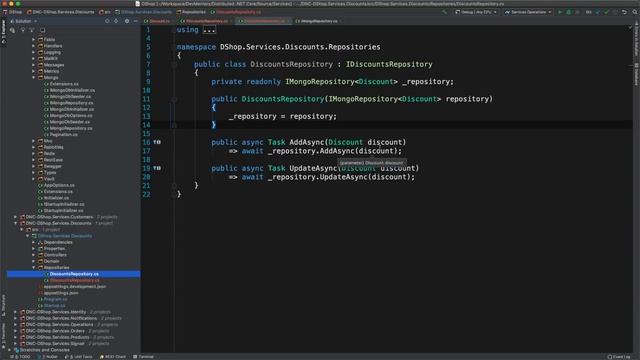The height and width of the screenshot is (360, 640).
Task: Expand the DNC-DShop.Services.Identity node
Action: coord(16,312)
